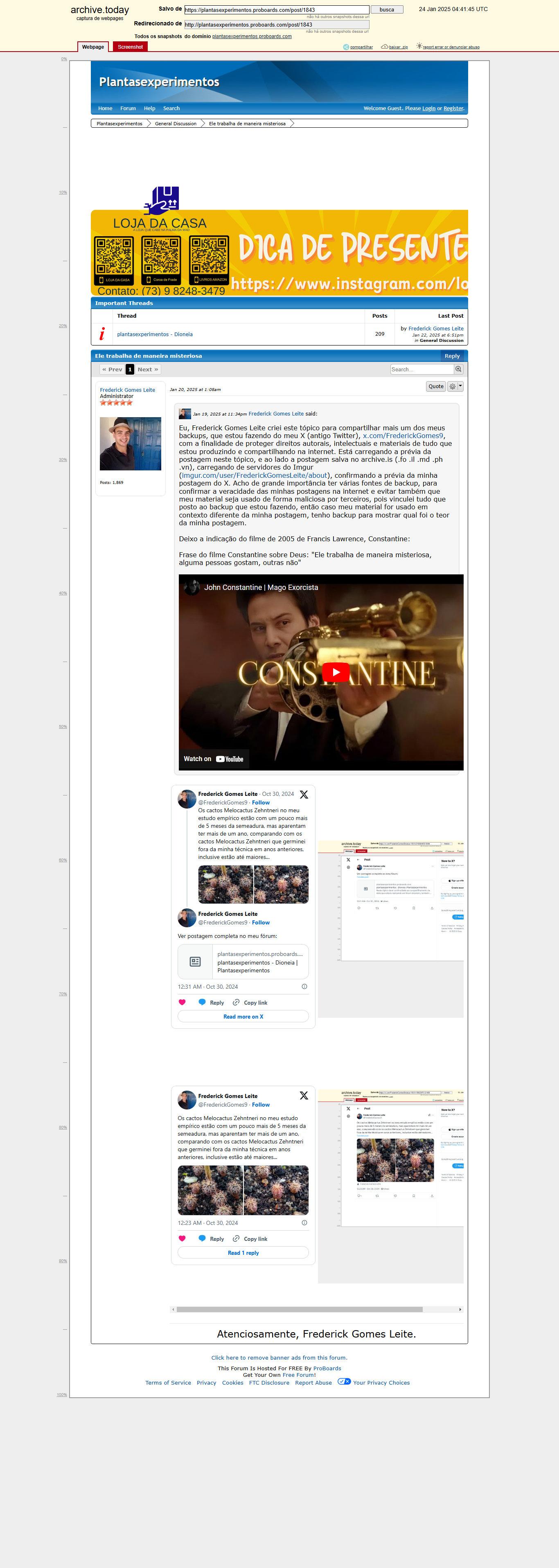The height and width of the screenshot is (1568, 559).
Task: Expand the gear dropdown arrow beside Quote
Action: tap(460, 386)
